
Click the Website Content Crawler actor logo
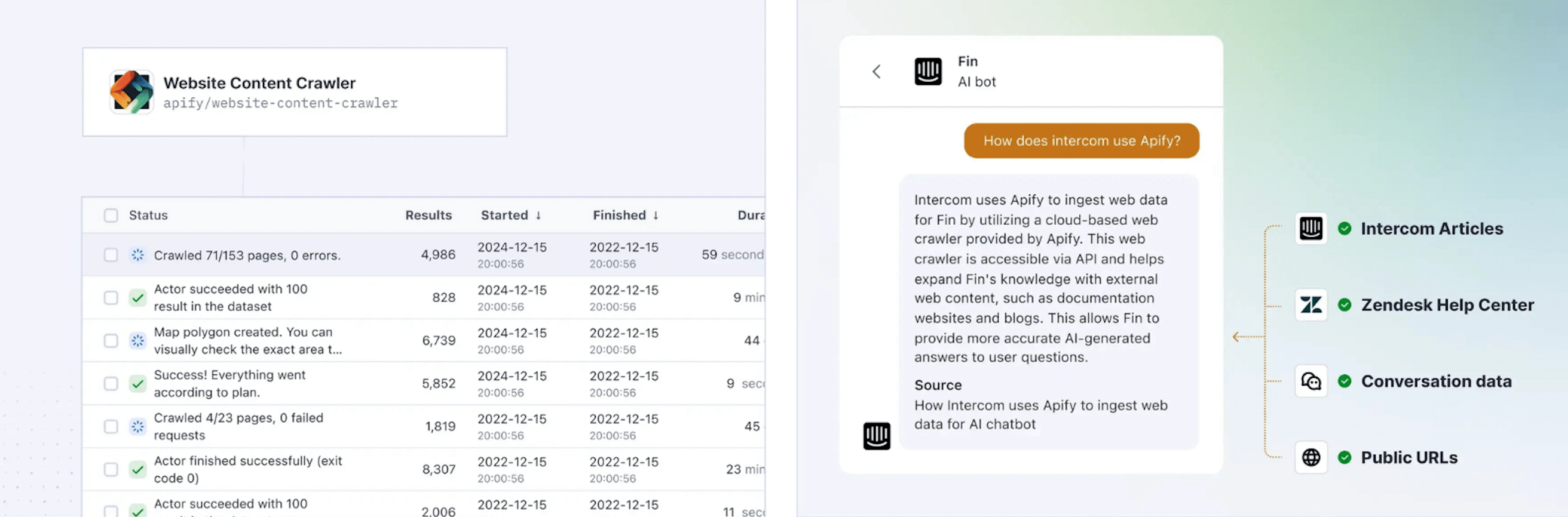pyautogui.click(x=131, y=92)
